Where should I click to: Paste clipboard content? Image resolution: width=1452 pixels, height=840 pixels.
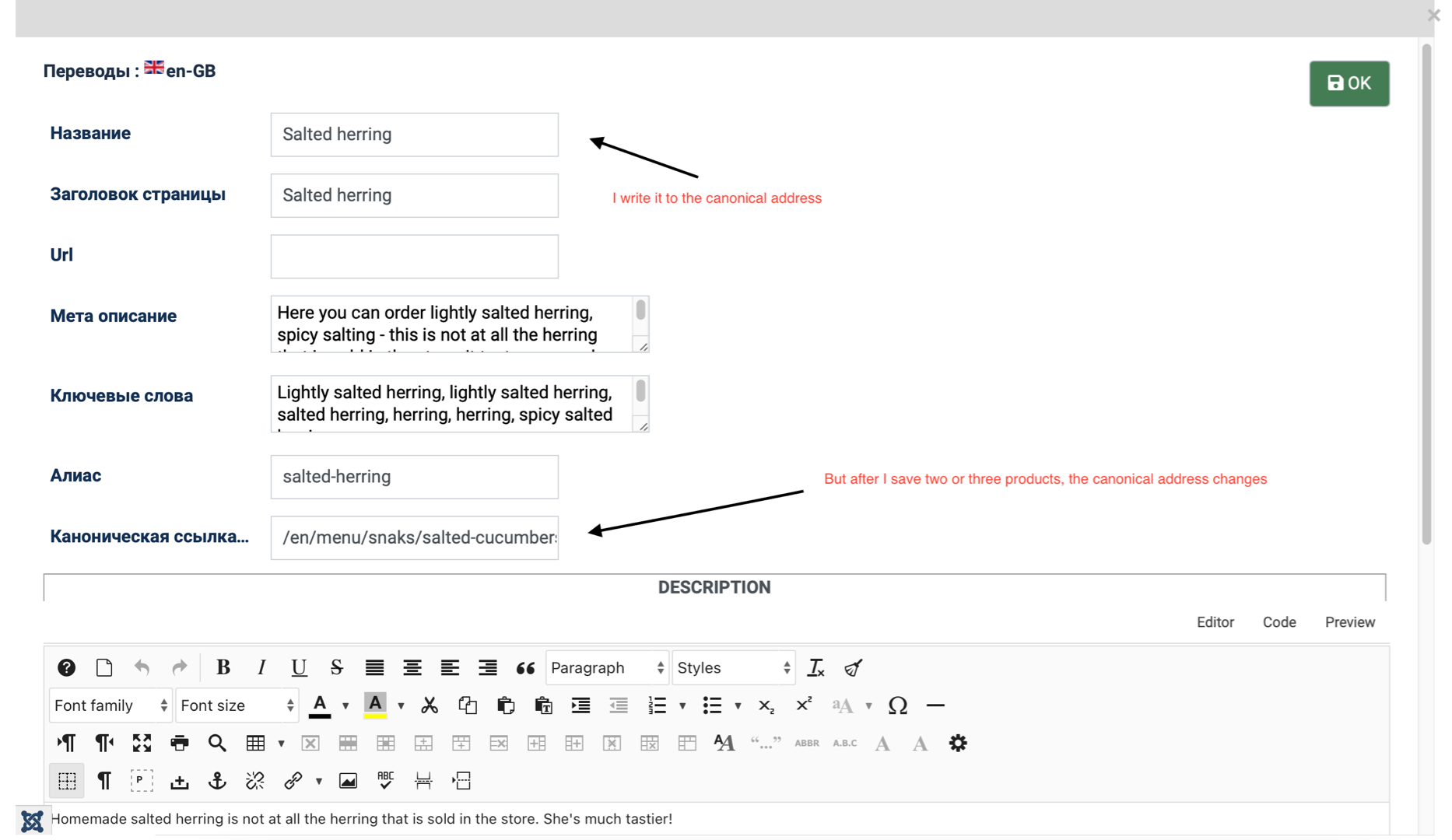[506, 705]
